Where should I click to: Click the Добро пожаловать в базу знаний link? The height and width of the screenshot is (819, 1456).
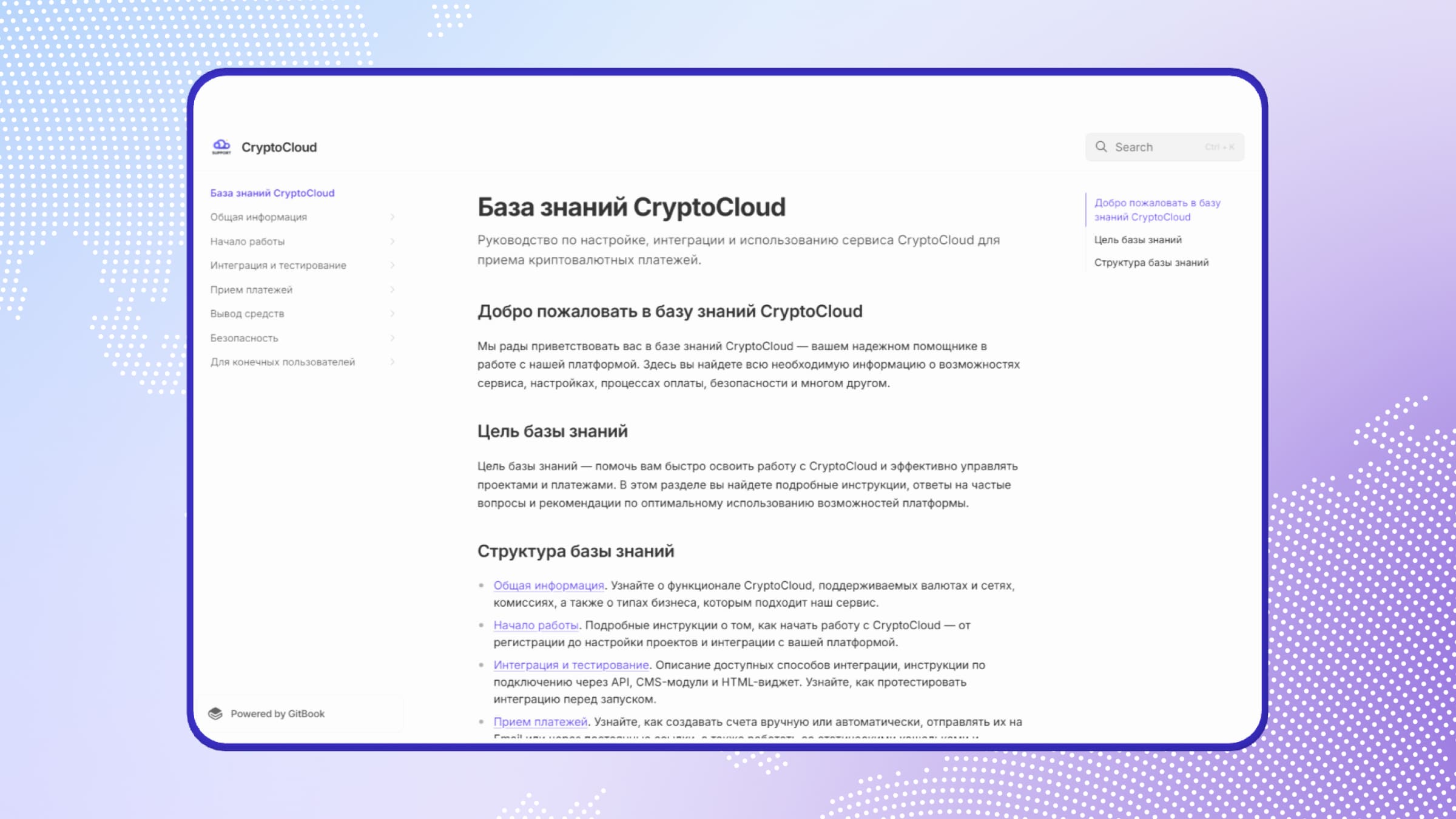[x=1157, y=209]
